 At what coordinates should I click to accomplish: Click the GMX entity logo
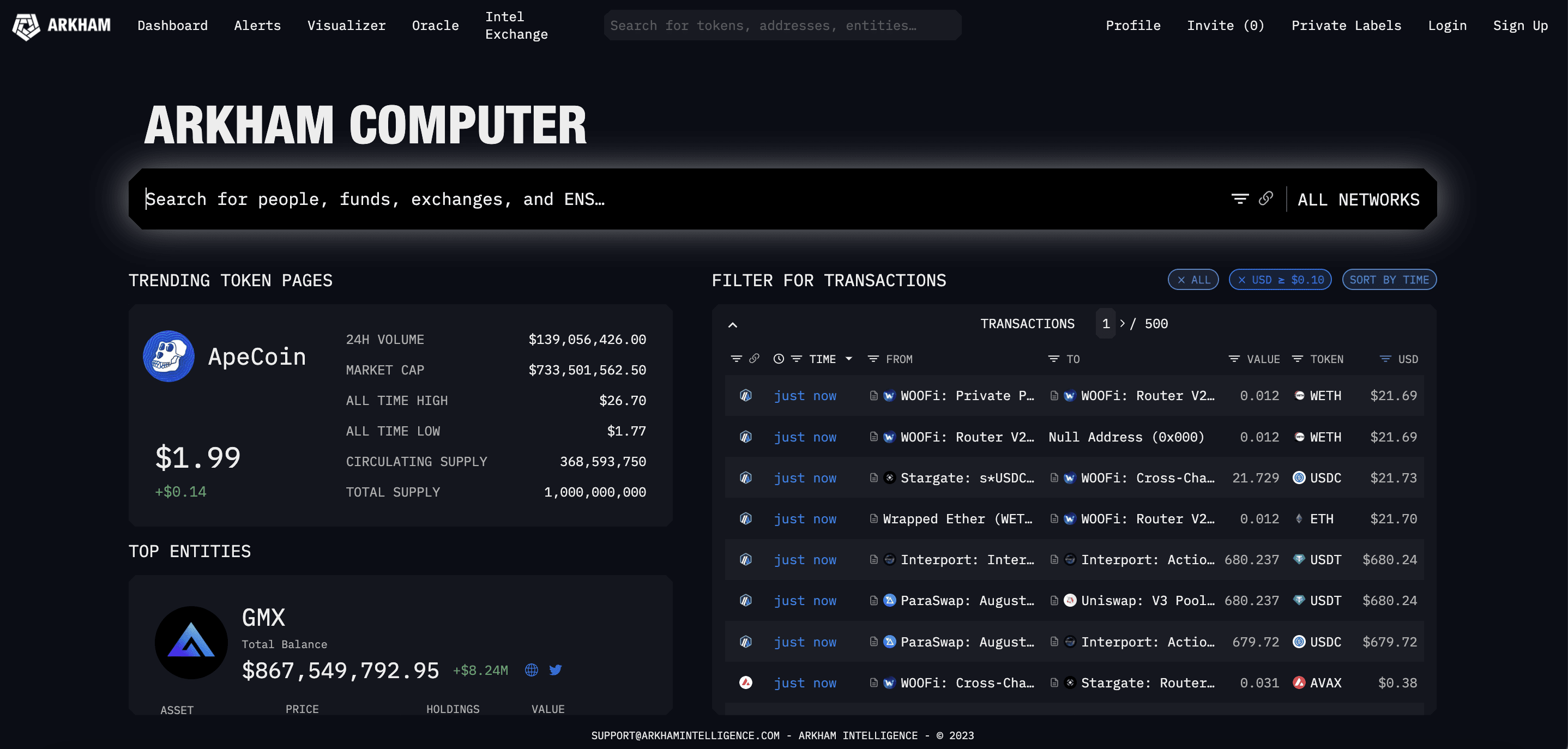click(191, 642)
